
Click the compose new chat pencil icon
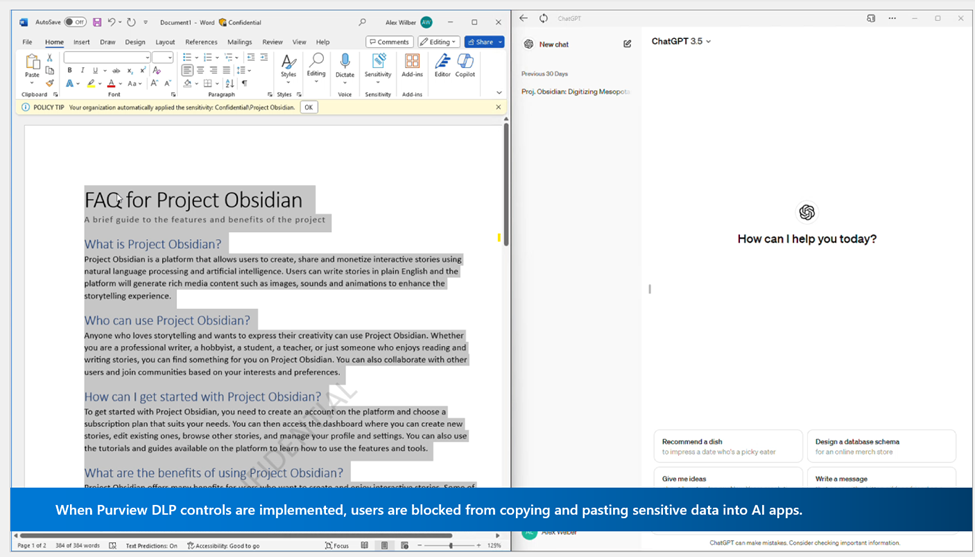627,44
